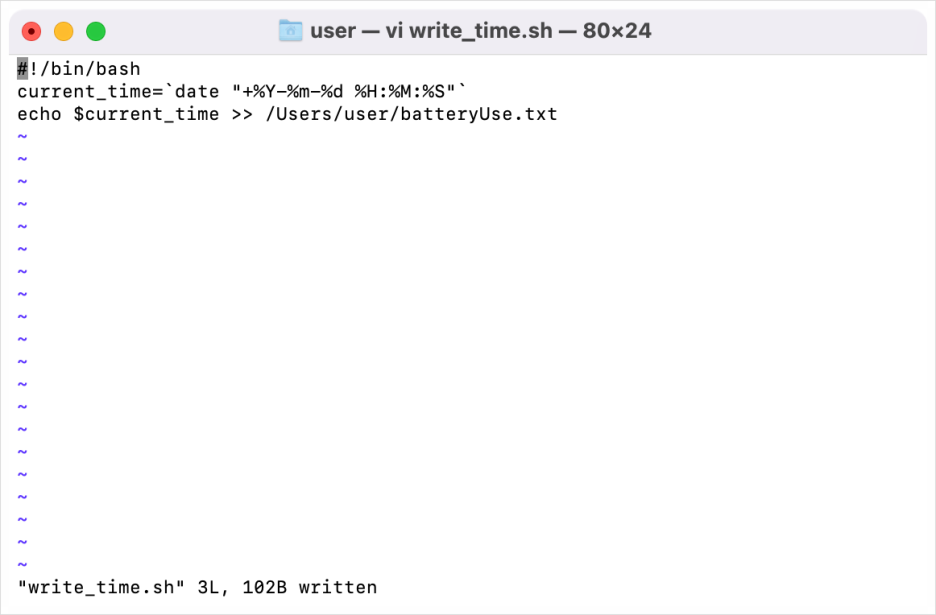936x615 pixels.
Task: Close the terminal window with red button
Action: 31,31
